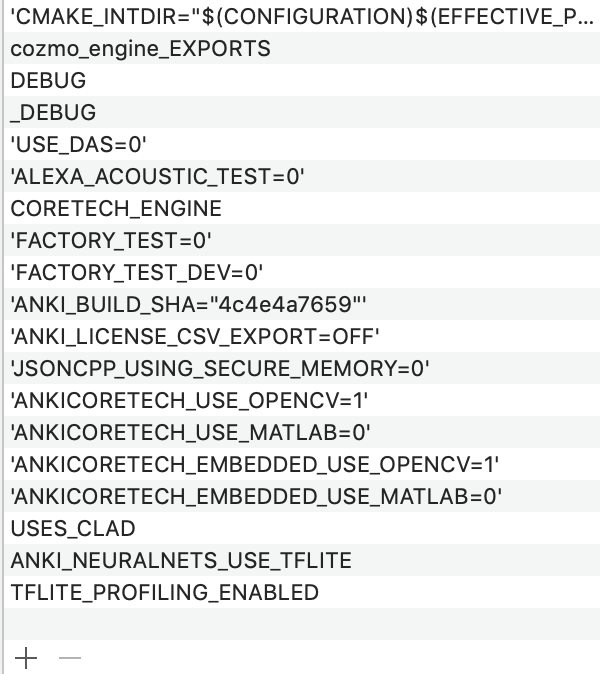Viewport: 600px width, 674px height.
Task: Click the minus icon to remove a definition
Action: point(68,658)
